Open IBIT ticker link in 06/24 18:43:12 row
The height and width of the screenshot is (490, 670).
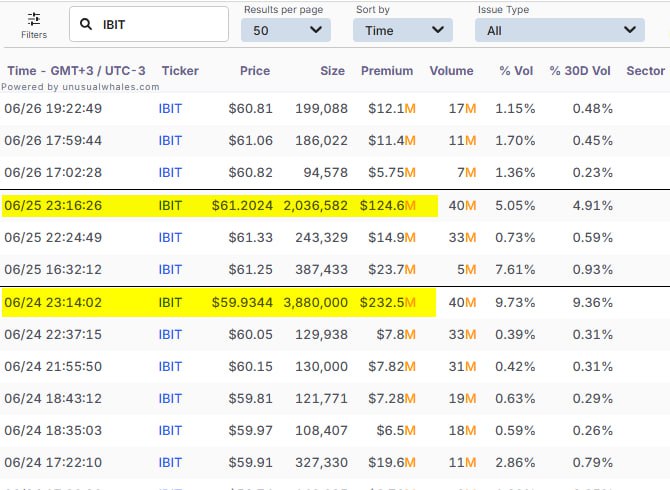pos(170,399)
